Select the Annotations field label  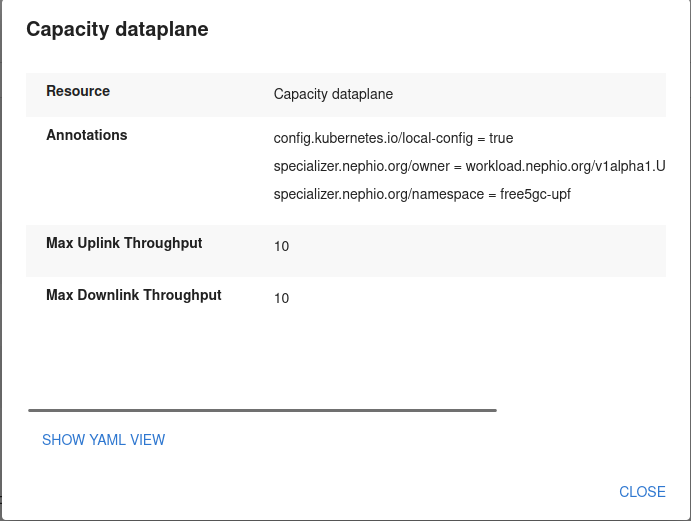pos(87,135)
